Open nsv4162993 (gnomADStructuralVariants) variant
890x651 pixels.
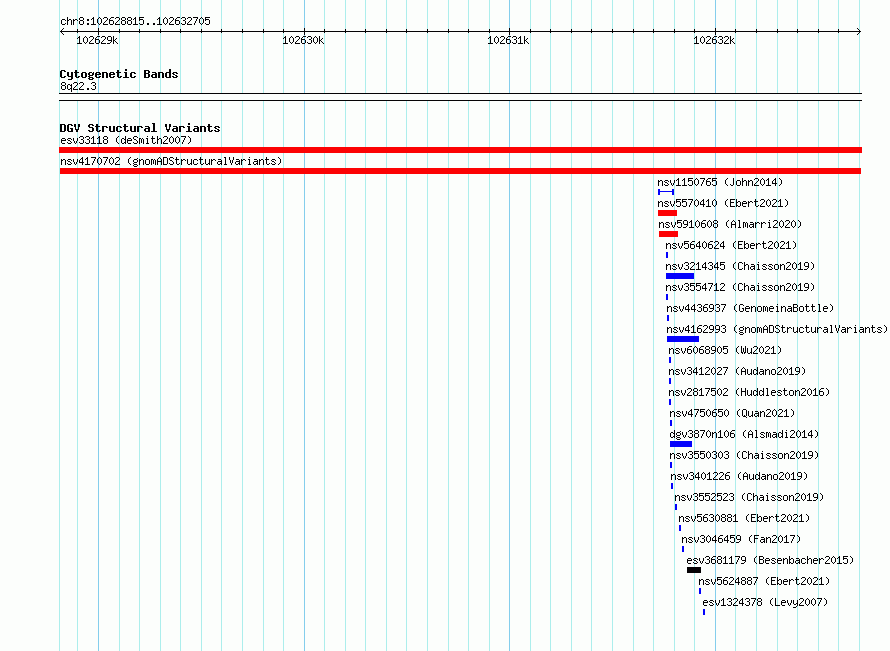[777, 329]
